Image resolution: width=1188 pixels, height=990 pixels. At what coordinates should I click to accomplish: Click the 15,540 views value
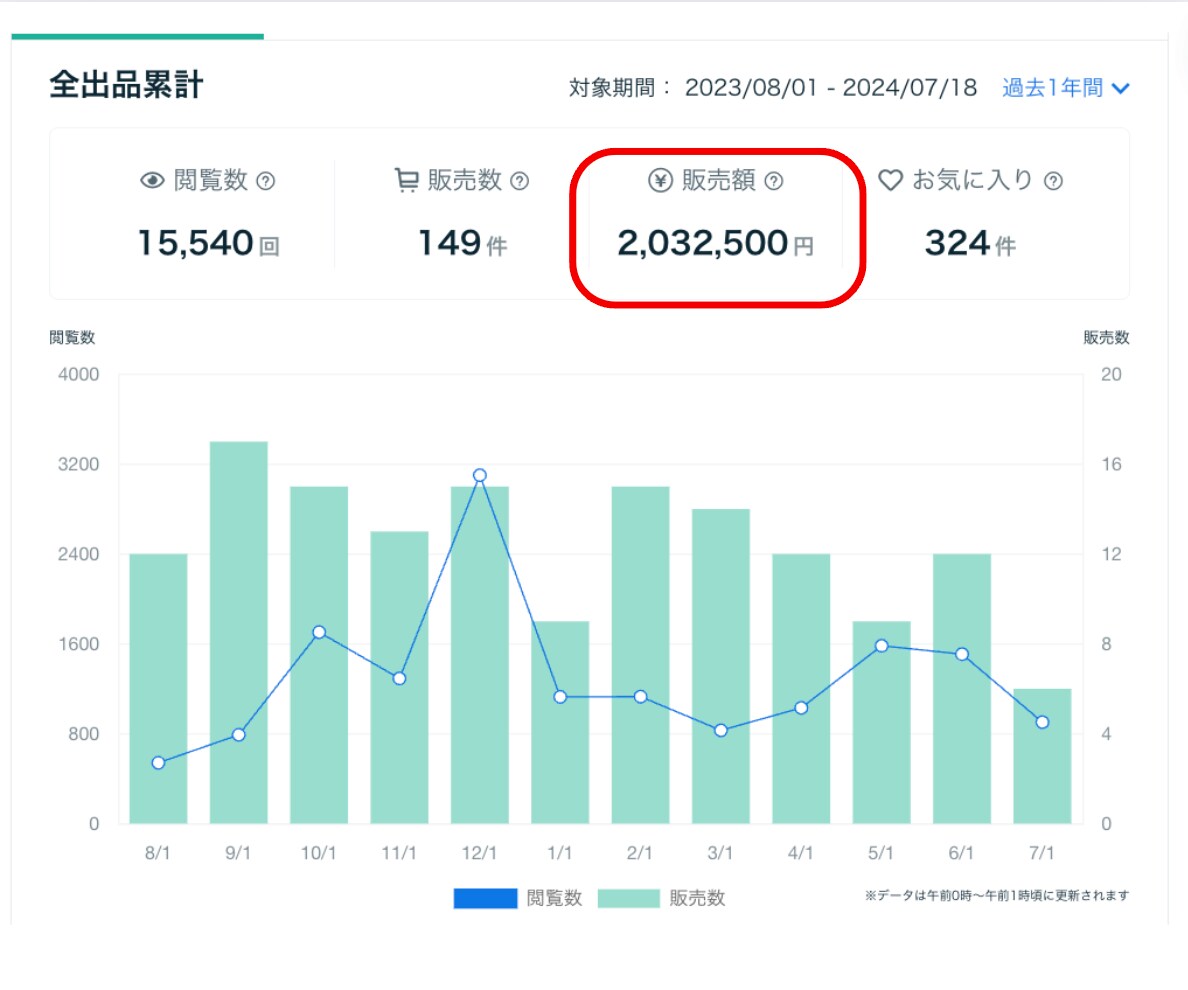195,243
